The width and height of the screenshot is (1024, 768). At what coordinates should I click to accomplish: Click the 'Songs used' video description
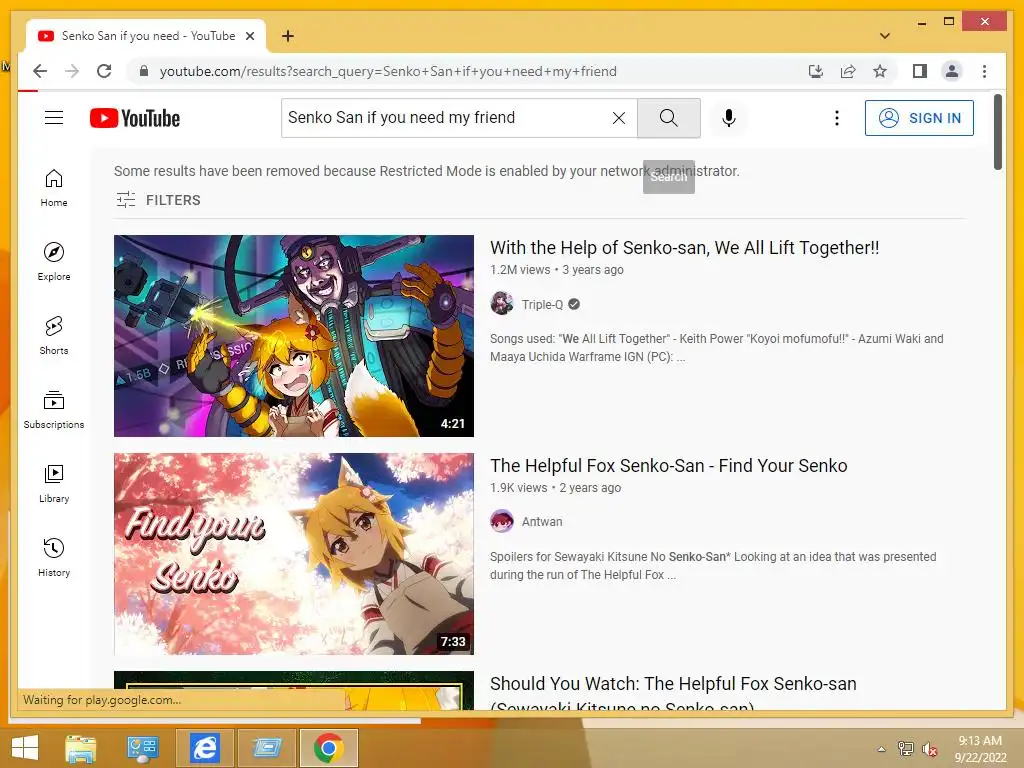pos(716,347)
